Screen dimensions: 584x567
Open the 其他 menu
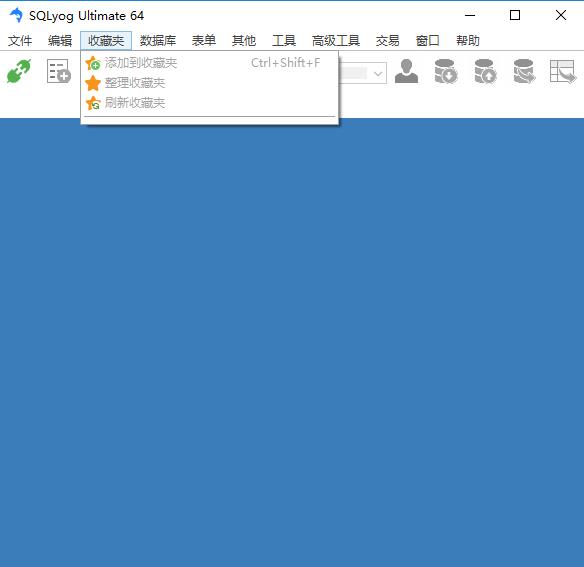pos(244,40)
